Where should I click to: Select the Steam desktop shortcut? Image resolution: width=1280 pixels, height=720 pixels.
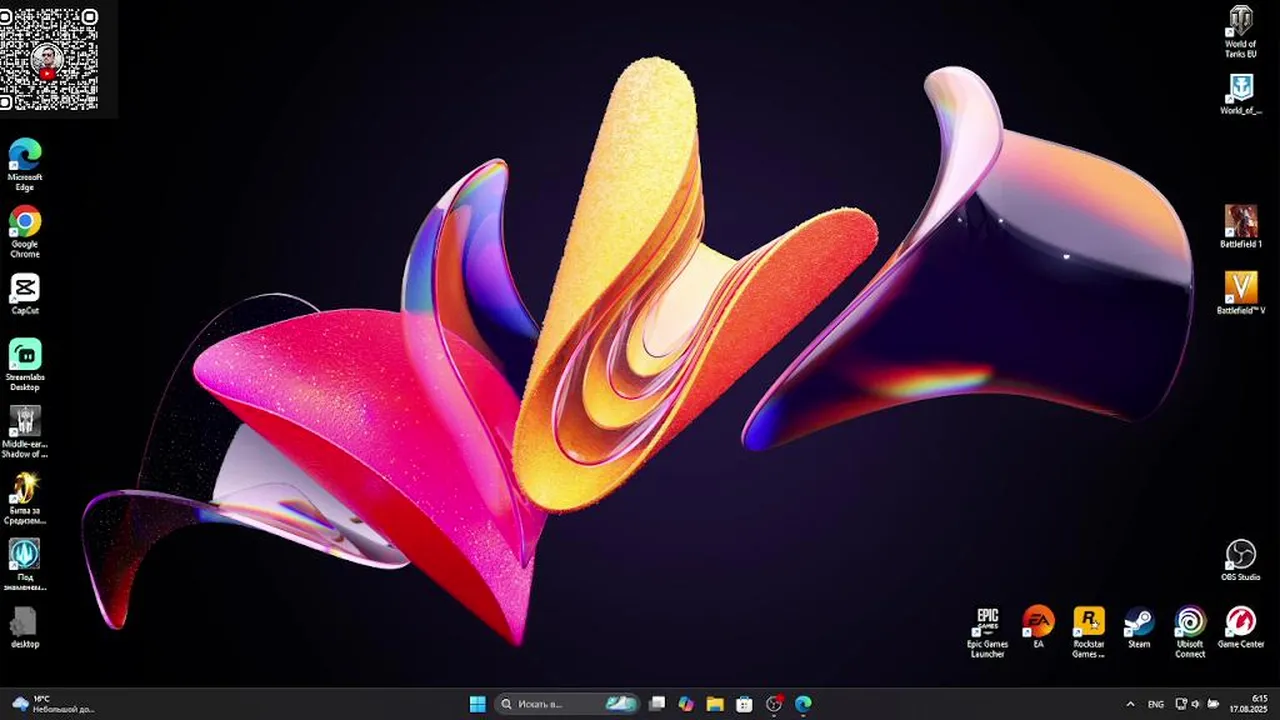point(1139,627)
